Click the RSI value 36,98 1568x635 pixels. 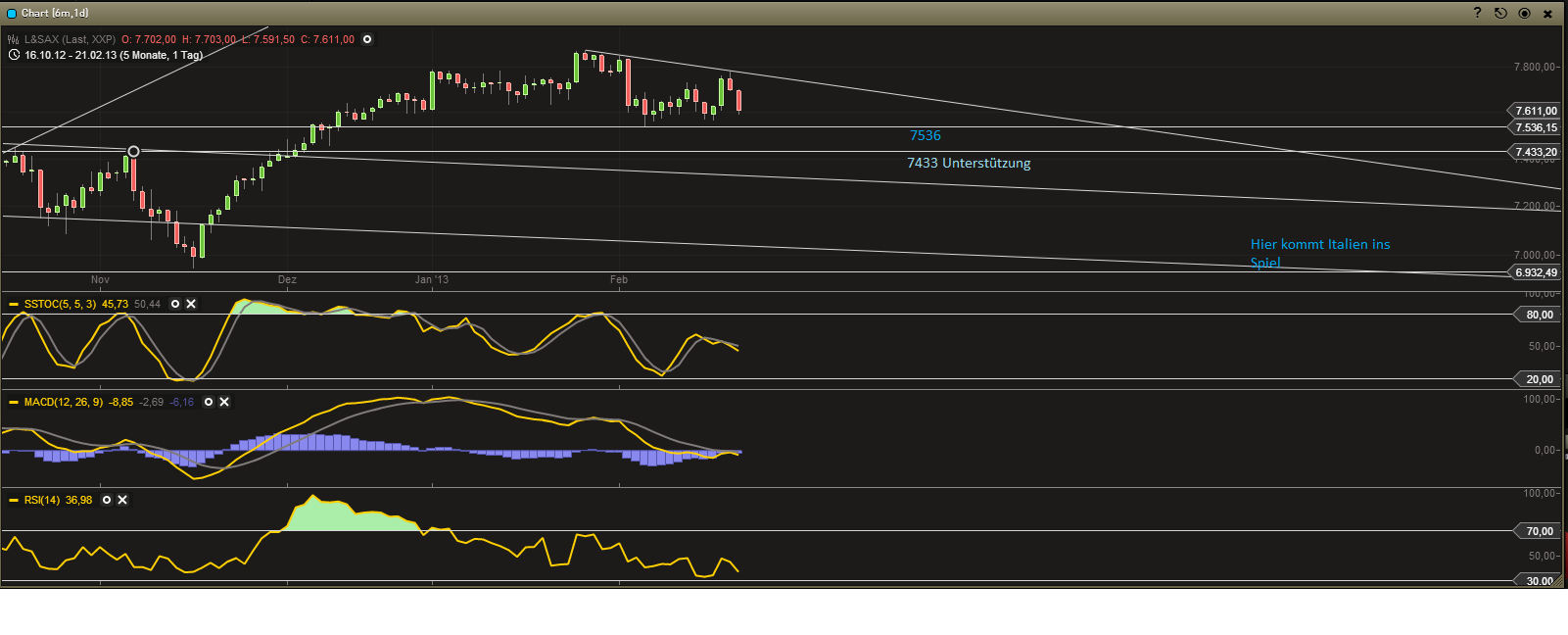pyautogui.click(x=78, y=500)
